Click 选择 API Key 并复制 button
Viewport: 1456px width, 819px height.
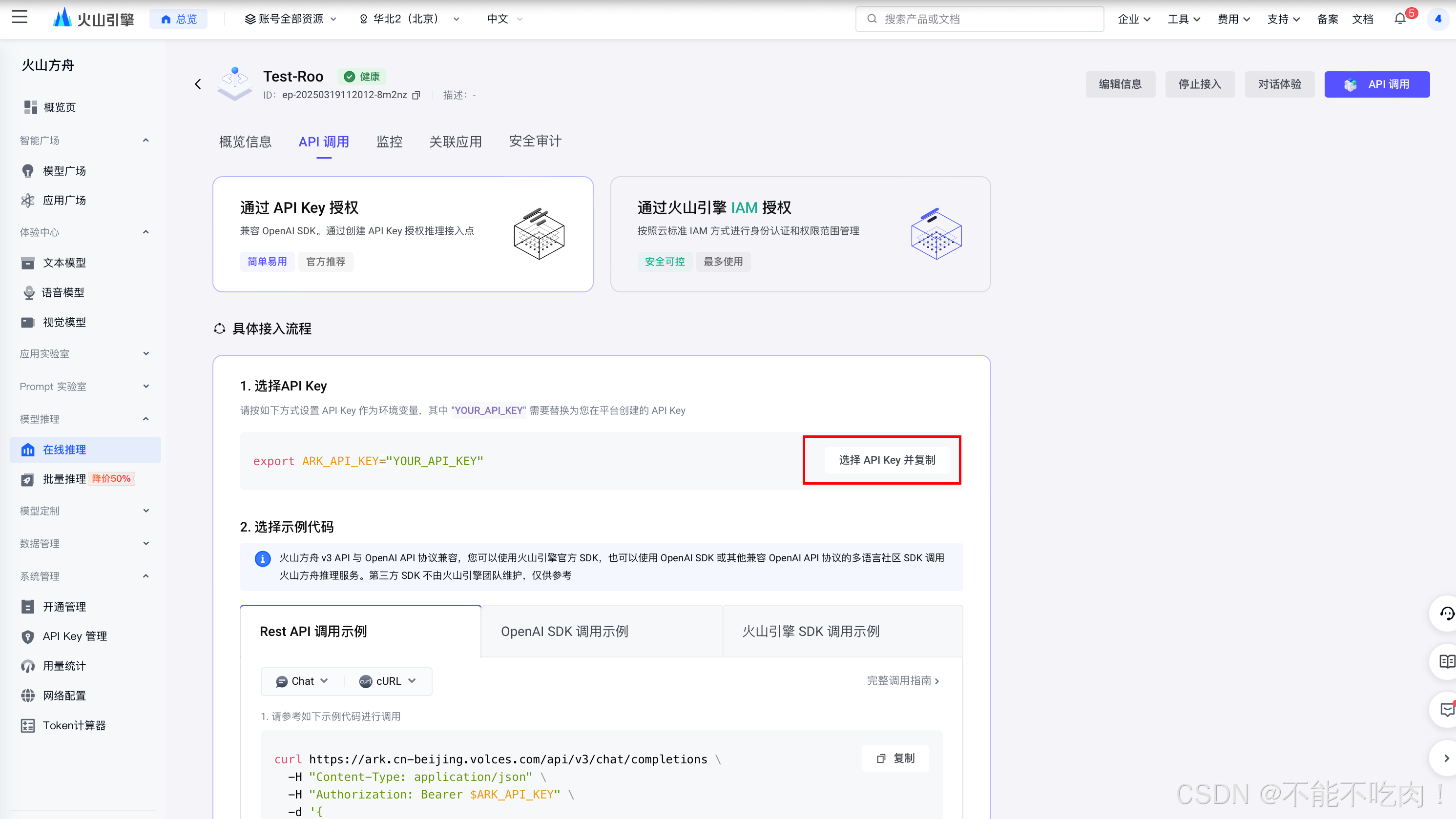click(886, 460)
